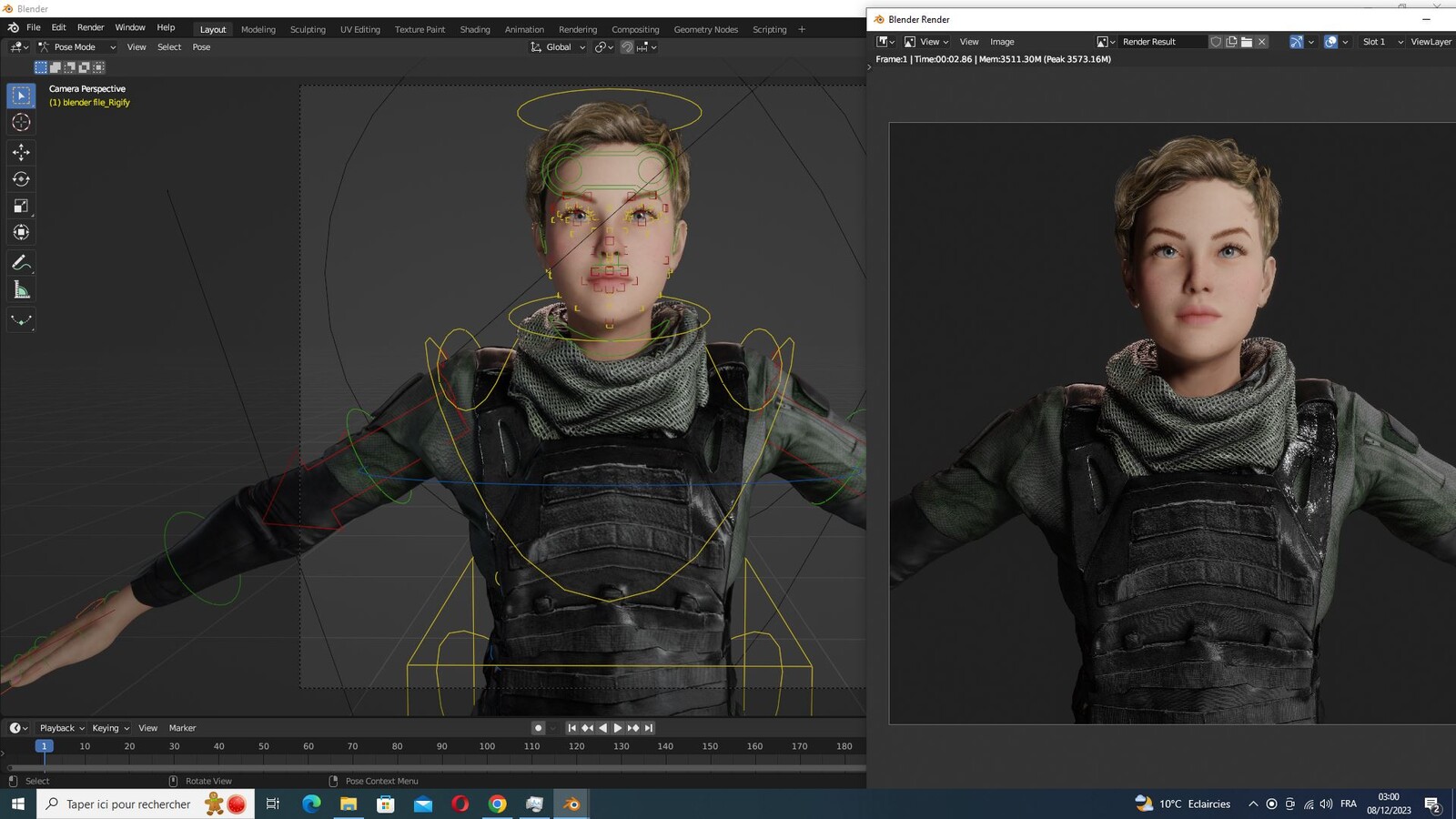Open the Pose Mode dropdown
1456x819 pixels.
click(76, 47)
